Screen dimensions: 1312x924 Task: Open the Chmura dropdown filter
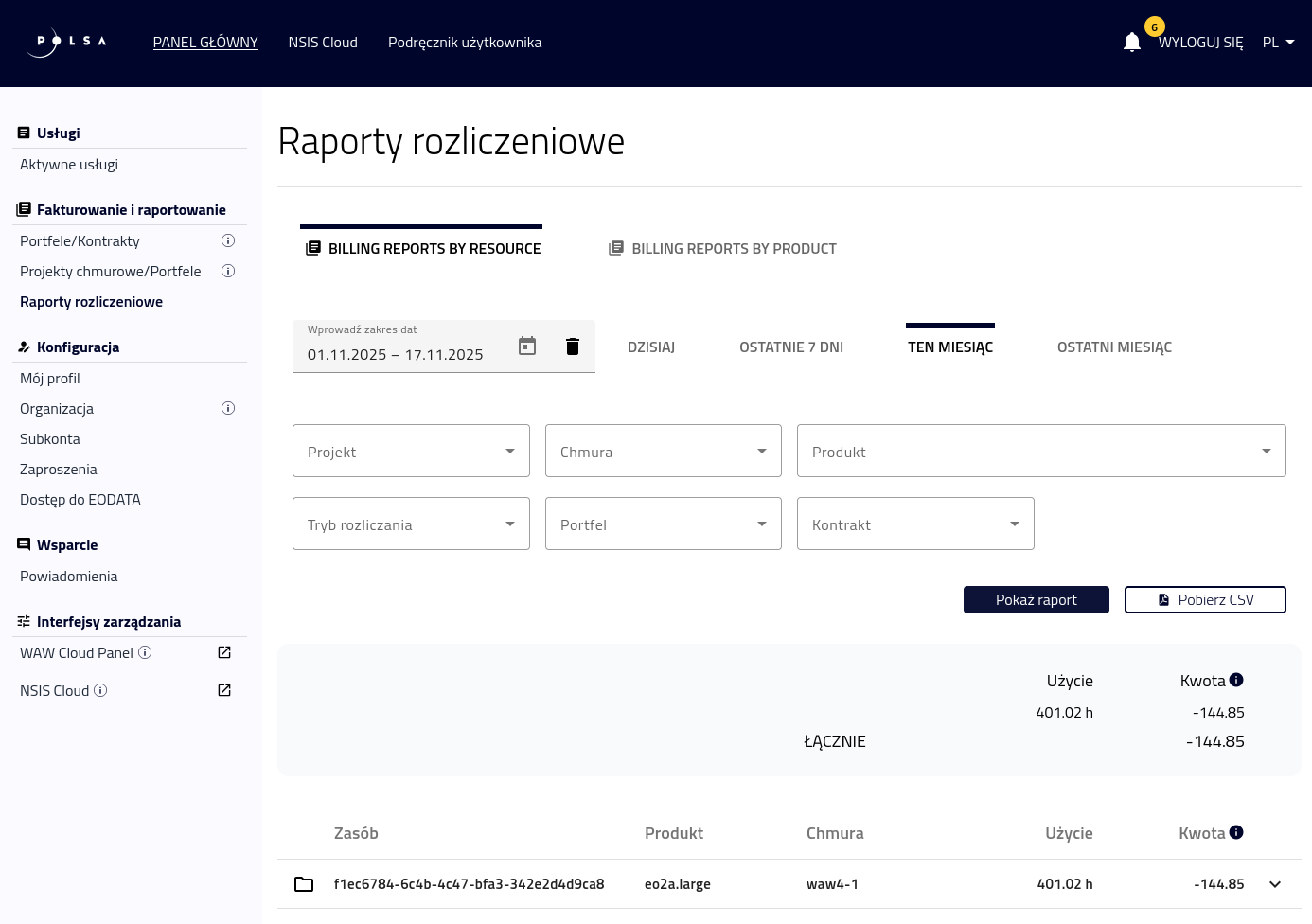[663, 452]
